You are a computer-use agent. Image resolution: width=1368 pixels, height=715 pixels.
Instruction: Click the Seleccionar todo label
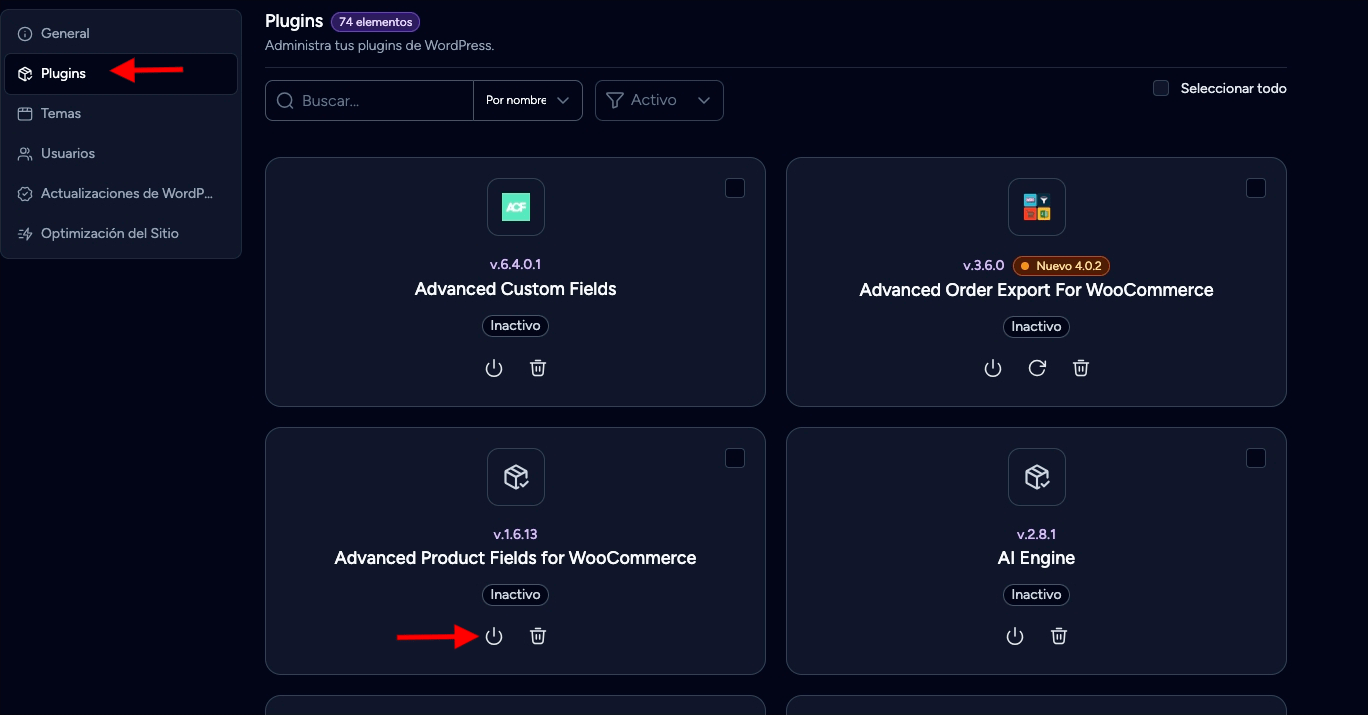(1233, 88)
